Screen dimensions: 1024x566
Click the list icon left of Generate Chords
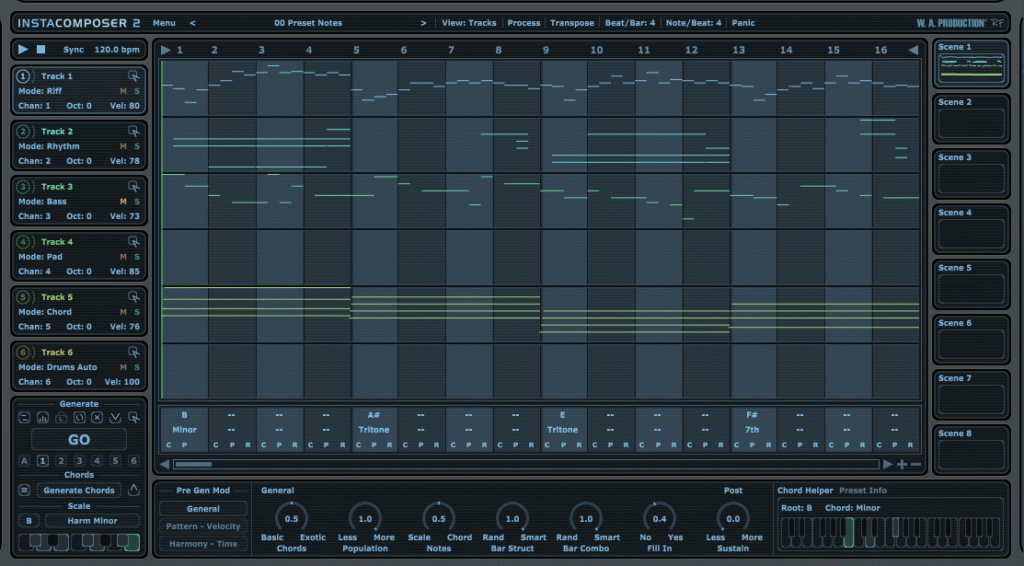(x=24, y=490)
